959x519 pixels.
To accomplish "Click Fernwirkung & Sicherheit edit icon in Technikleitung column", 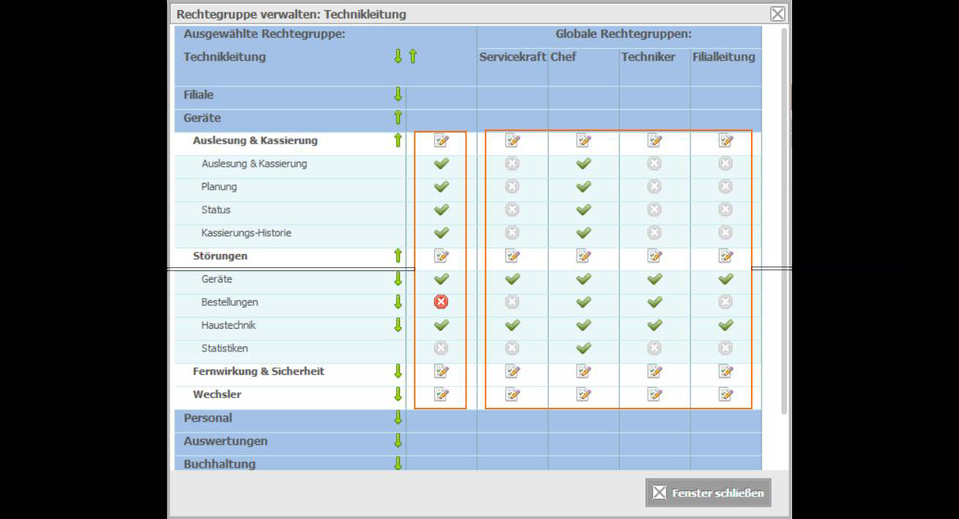I will click(441, 371).
